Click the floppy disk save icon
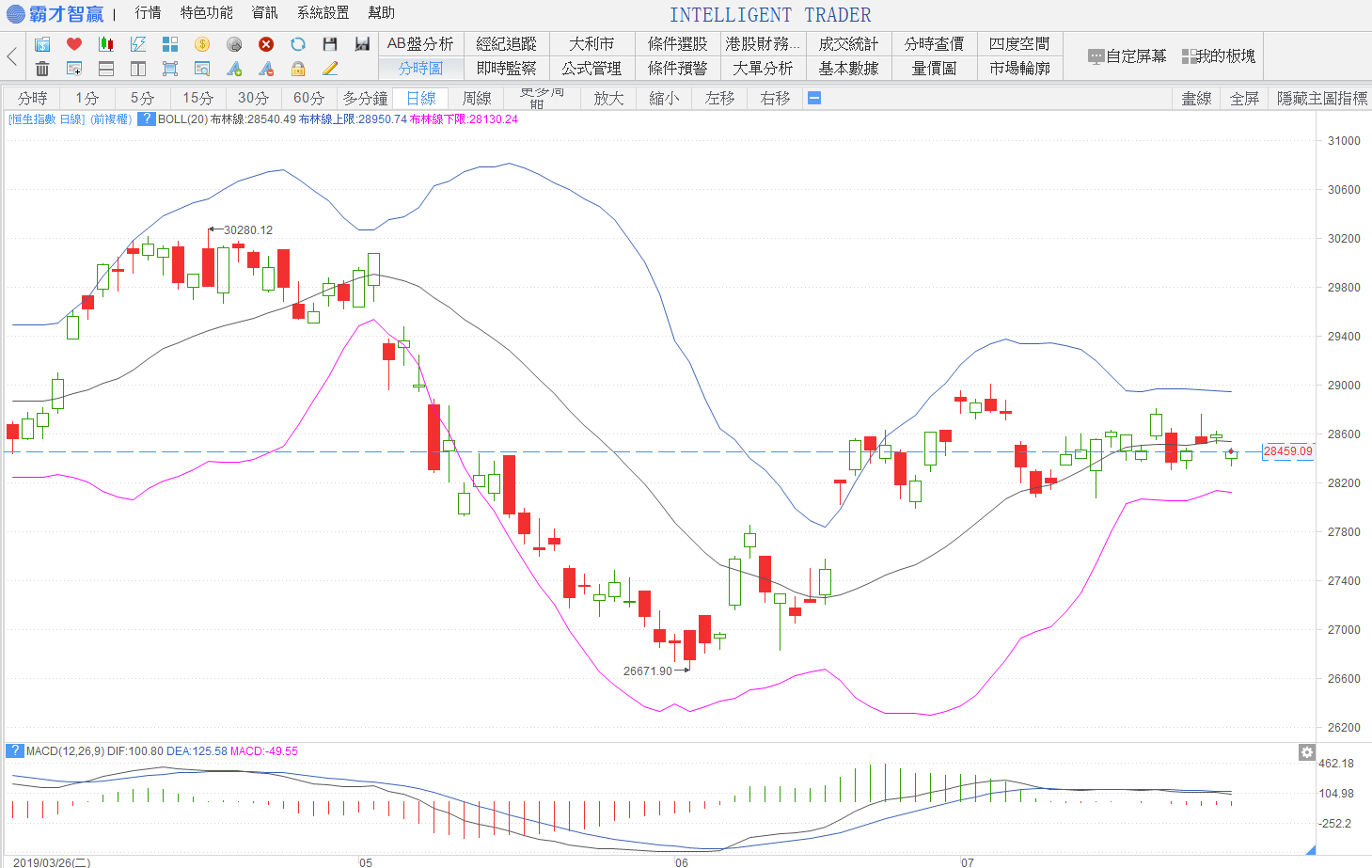Image resolution: width=1372 pixels, height=868 pixels. pos(330,44)
